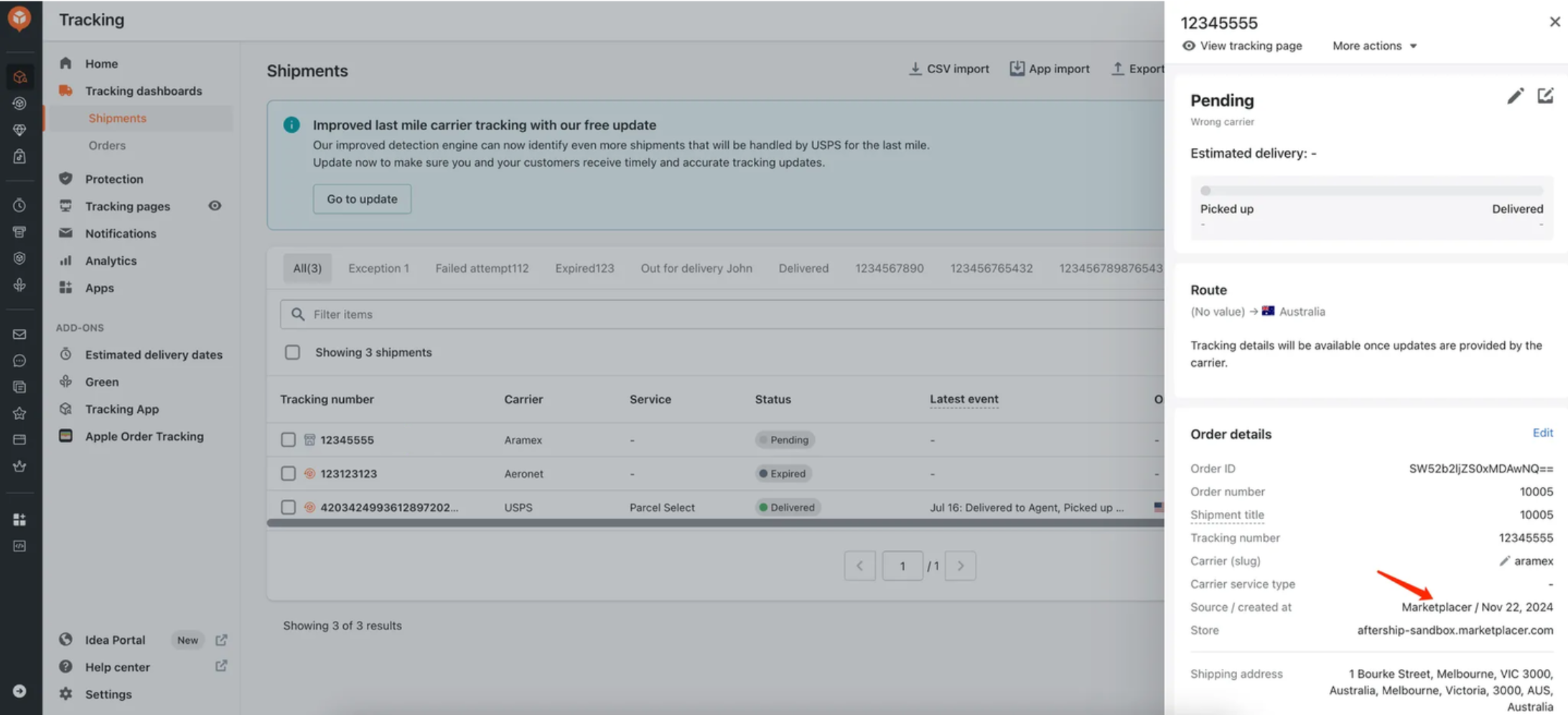The image size is (1568, 715).
Task: Go to previous page with left chevron
Action: click(x=859, y=566)
